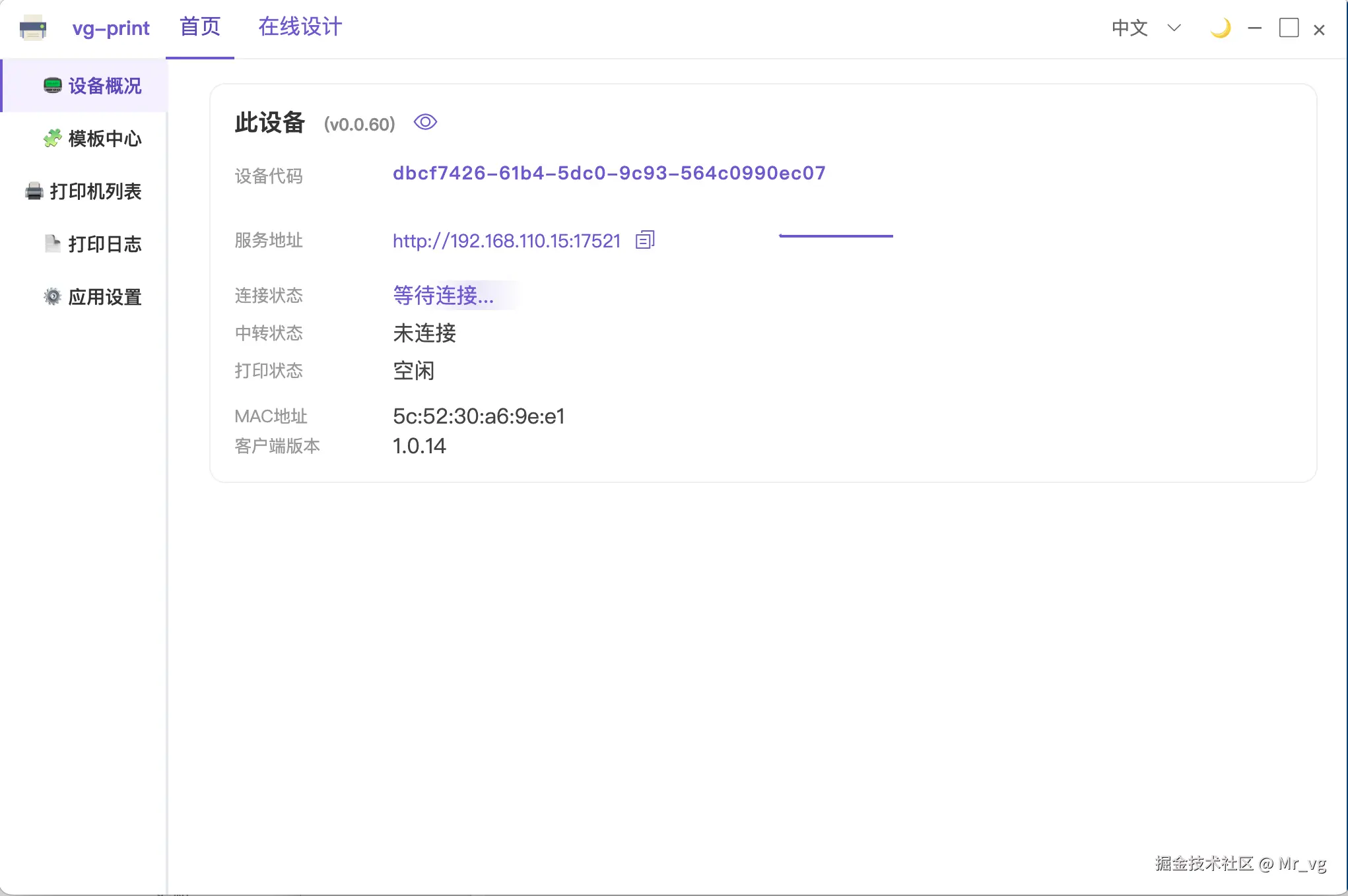Open the http://192.168.110.15:17521 service link
This screenshot has height=896, width=1348.
(506, 241)
